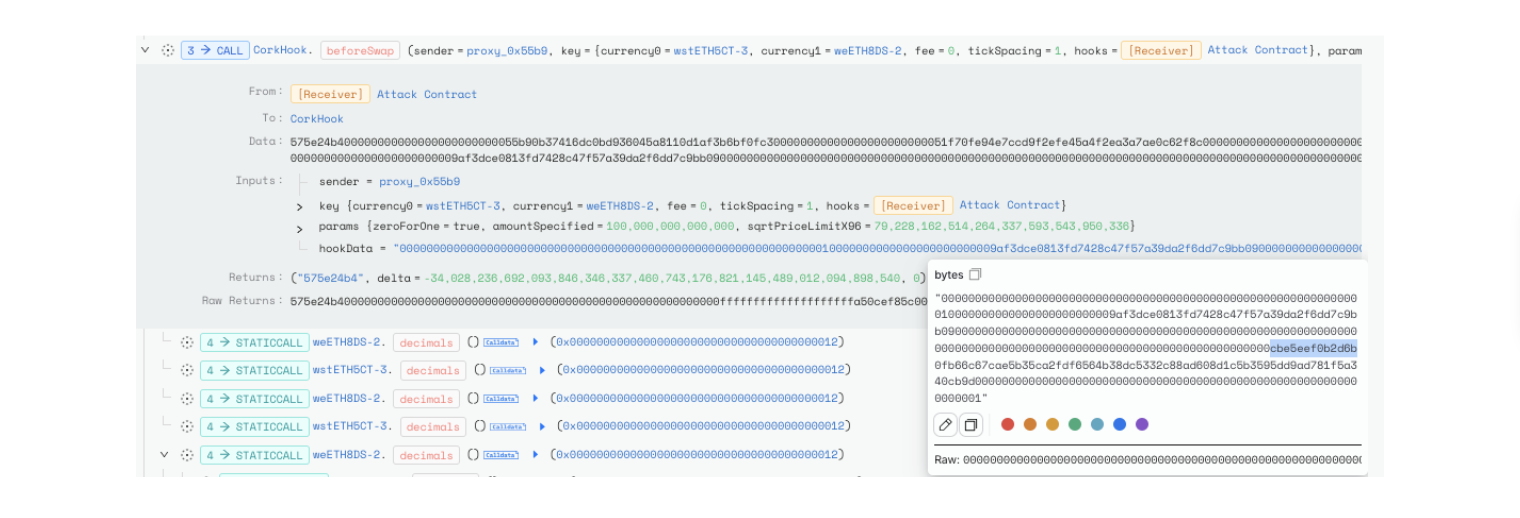Viewport: 1520px width, 518px height.
Task: Click the beforeSwap function badge
Action: click(360, 50)
